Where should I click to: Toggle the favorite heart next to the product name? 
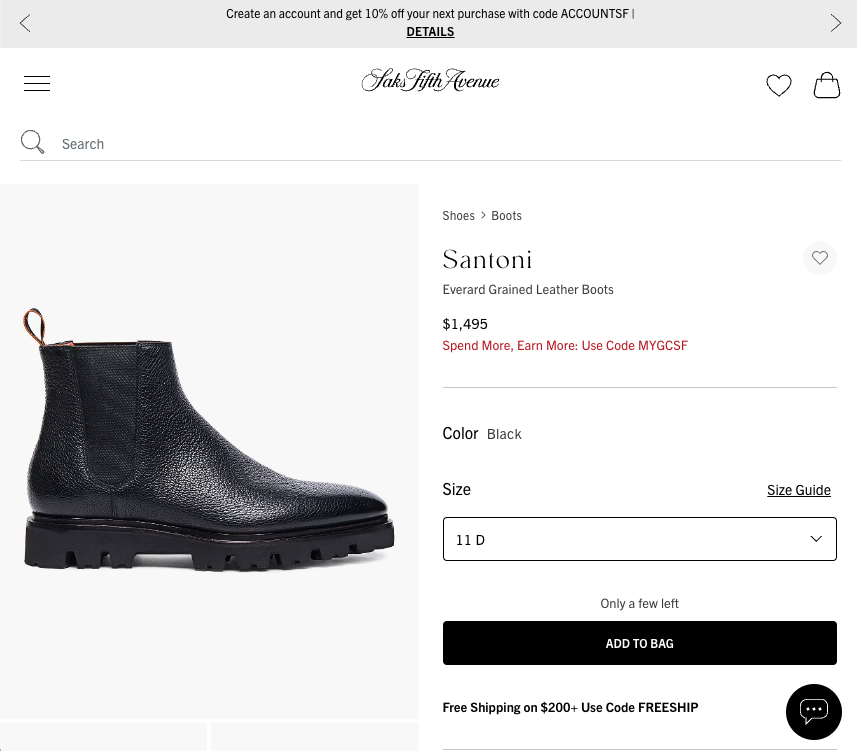click(x=819, y=257)
